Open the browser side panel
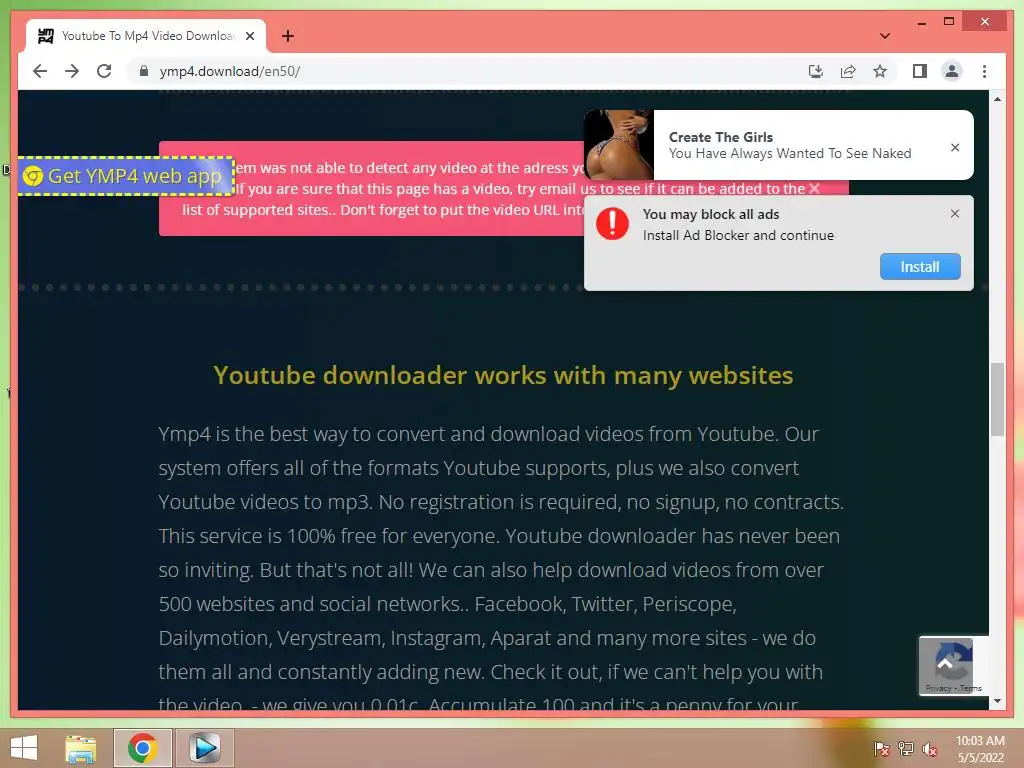 point(920,71)
